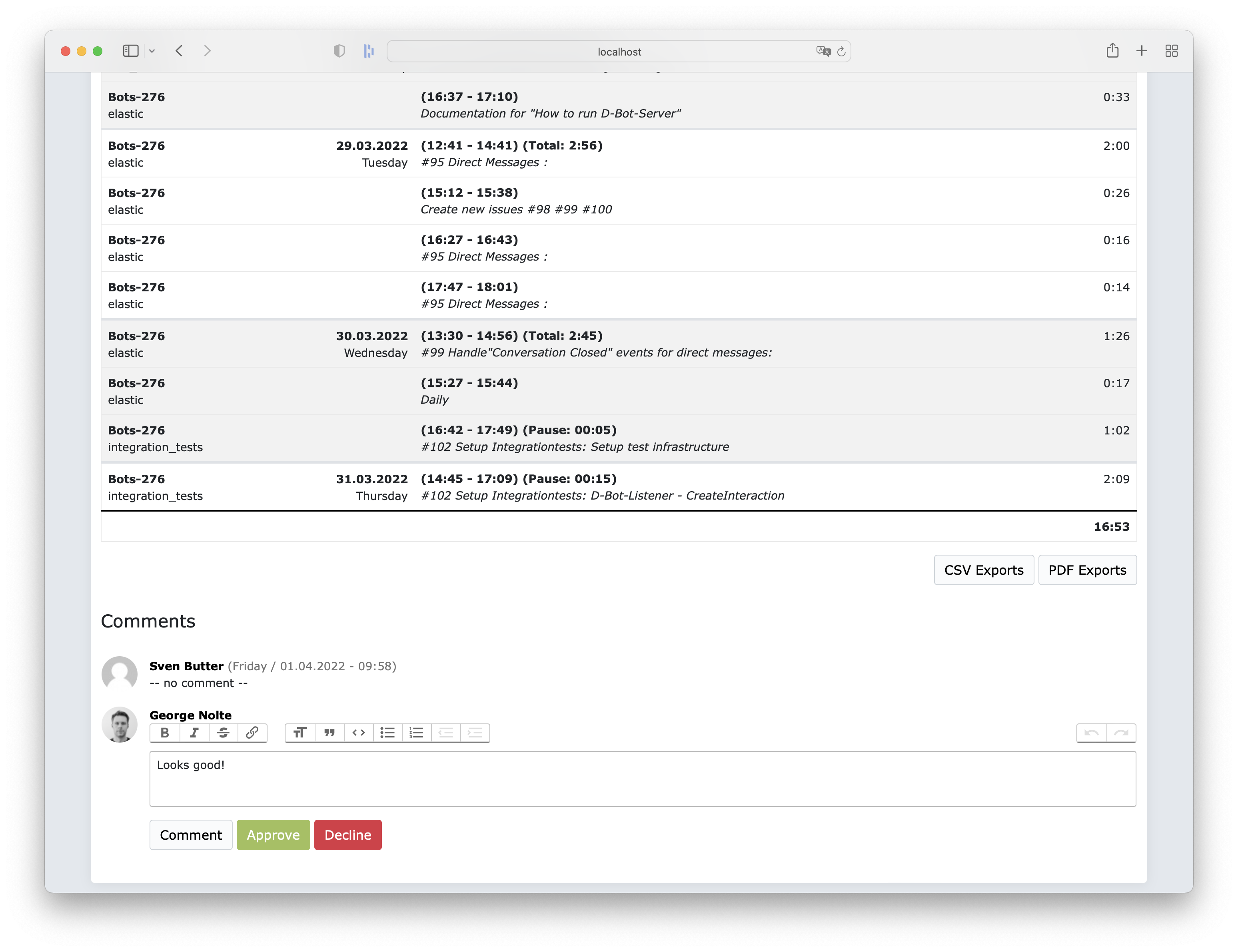
Task: Submit with the Comment button
Action: 191,835
